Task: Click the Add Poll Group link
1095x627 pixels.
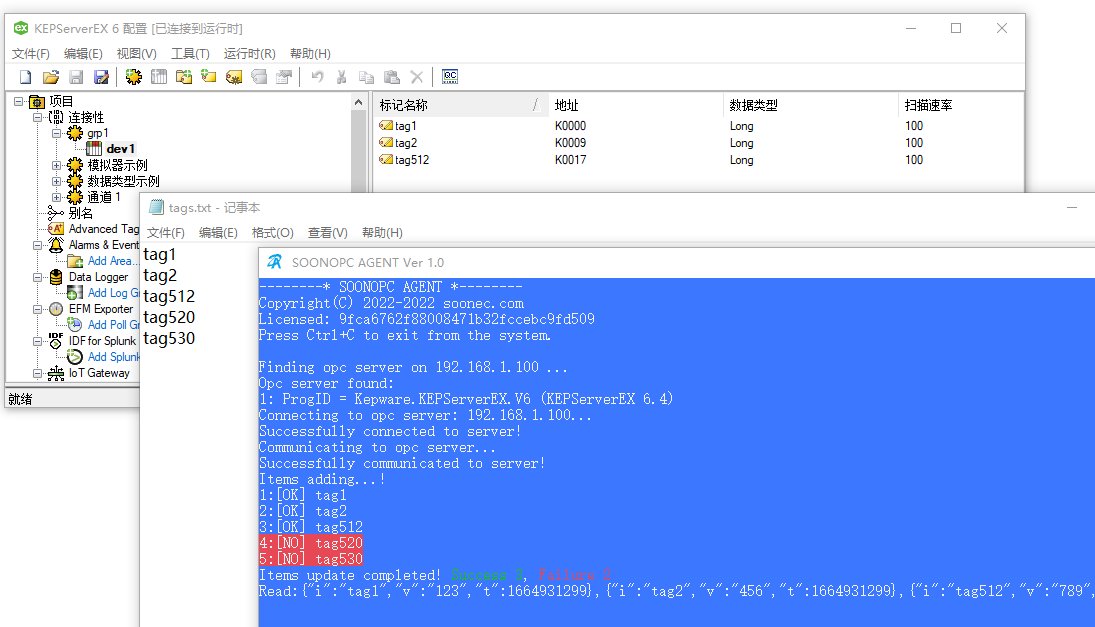Action: click(x=113, y=325)
